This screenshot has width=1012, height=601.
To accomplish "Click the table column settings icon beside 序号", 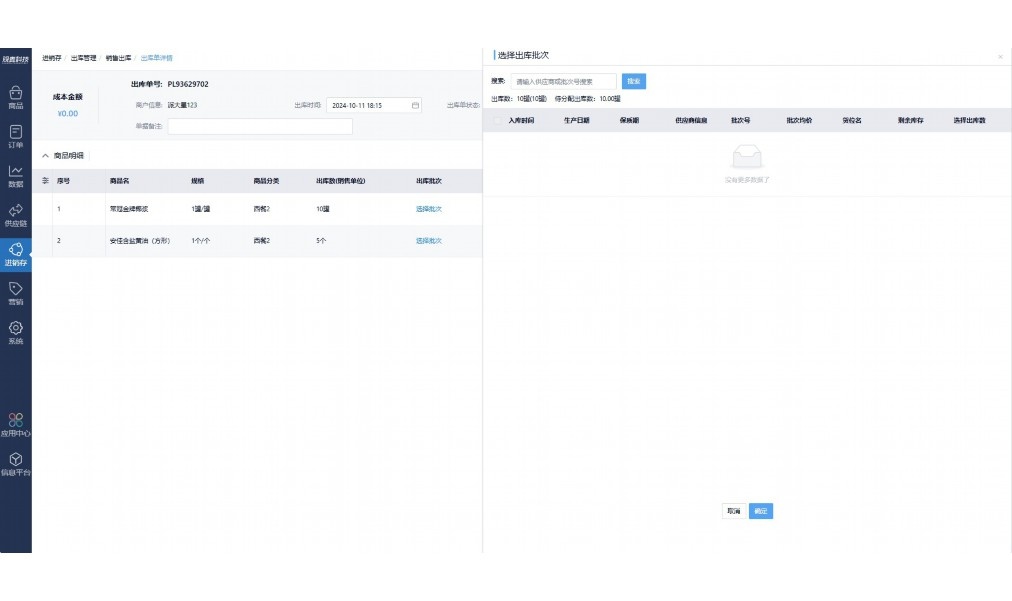I will (x=44, y=181).
